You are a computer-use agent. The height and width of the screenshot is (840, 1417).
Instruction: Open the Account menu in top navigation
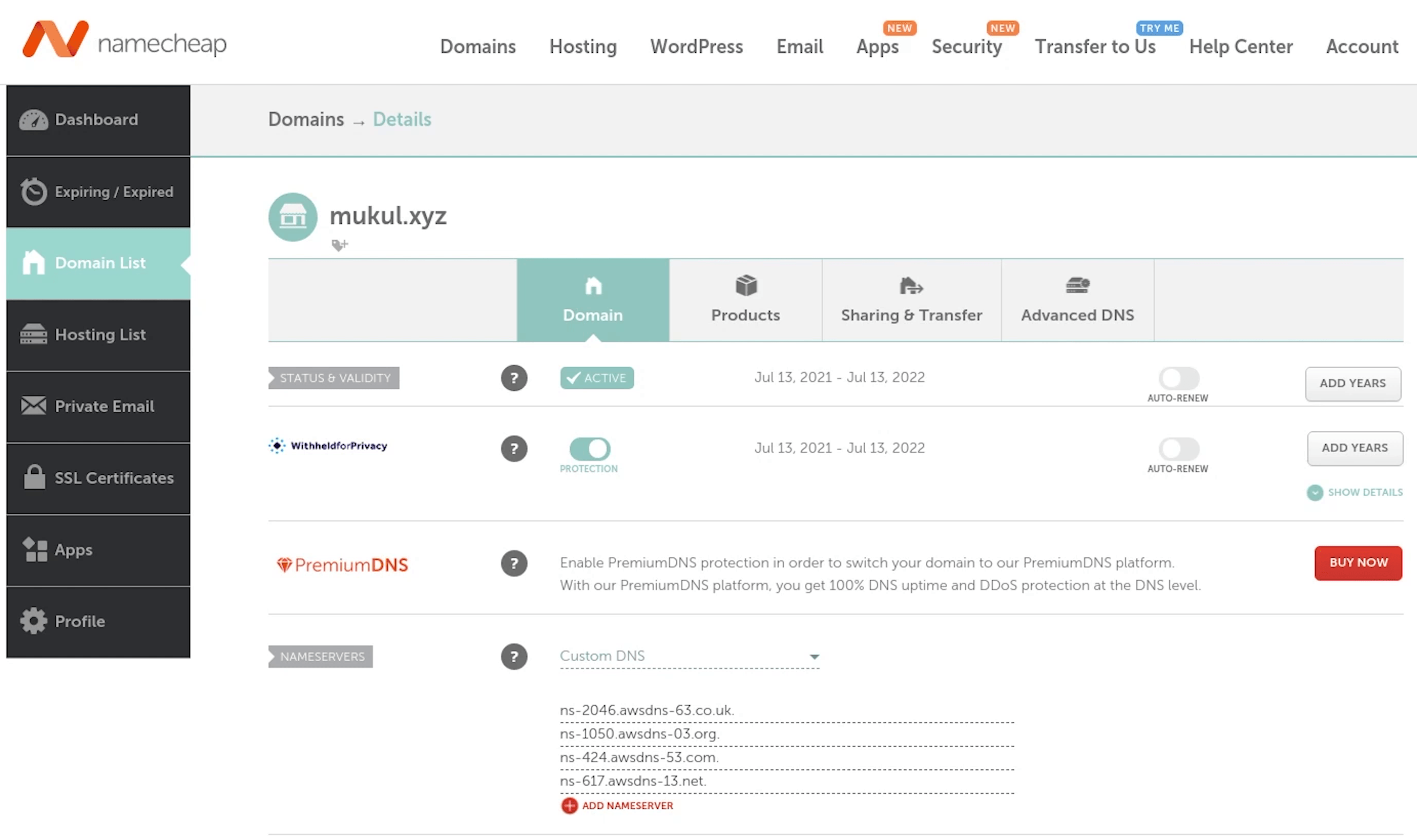click(1362, 47)
